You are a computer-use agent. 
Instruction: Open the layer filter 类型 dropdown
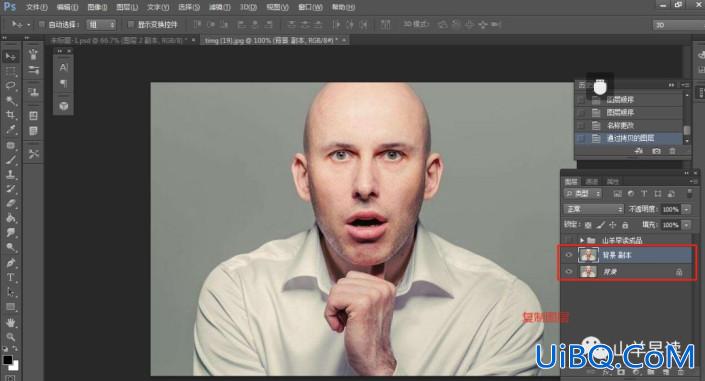[583, 193]
